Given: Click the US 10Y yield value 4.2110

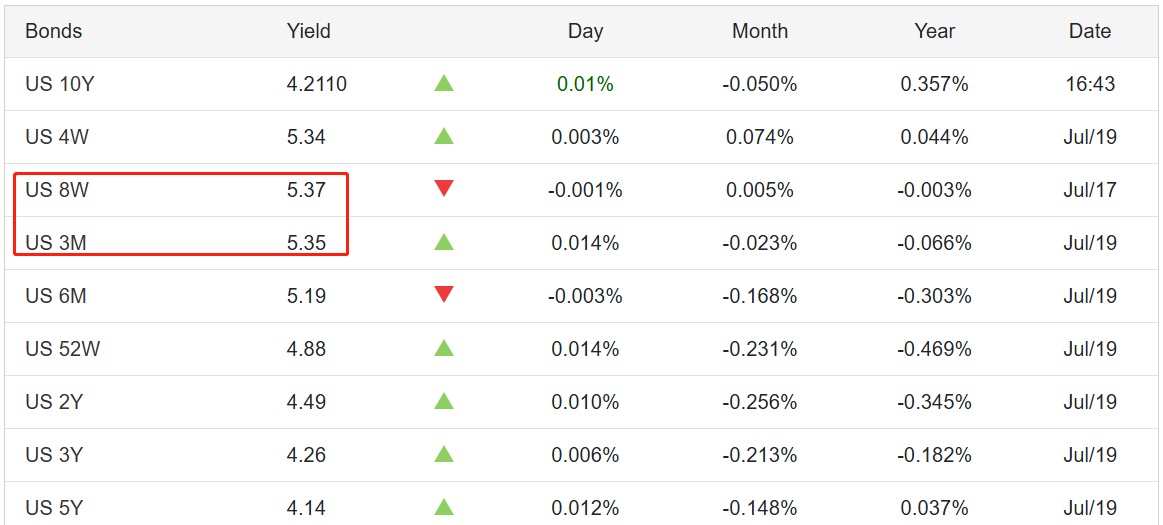Looking at the screenshot, I should pos(316,84).
